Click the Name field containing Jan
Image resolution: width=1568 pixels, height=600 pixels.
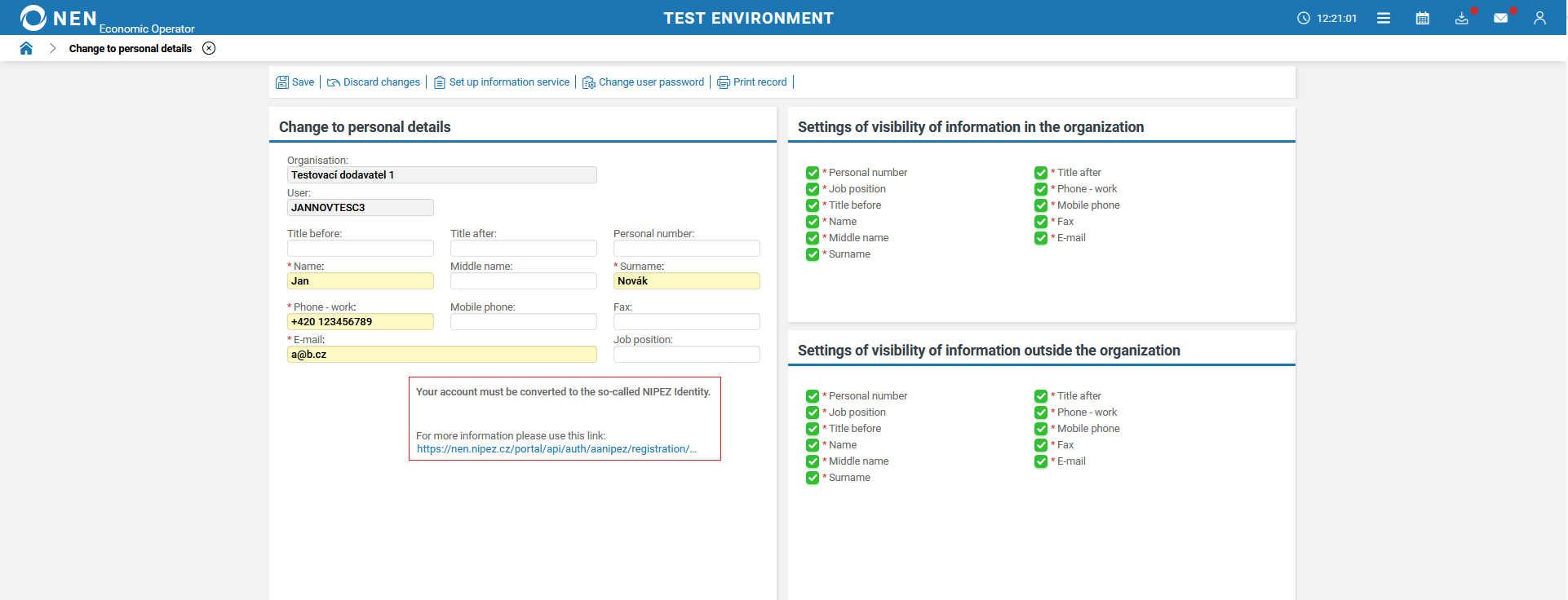pyautogui.click(x=361, y=281)
